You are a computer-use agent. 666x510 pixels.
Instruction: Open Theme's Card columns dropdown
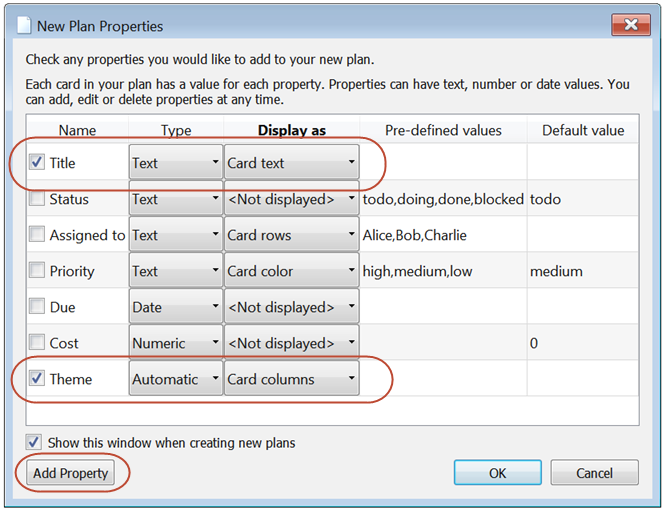(291, 379)
